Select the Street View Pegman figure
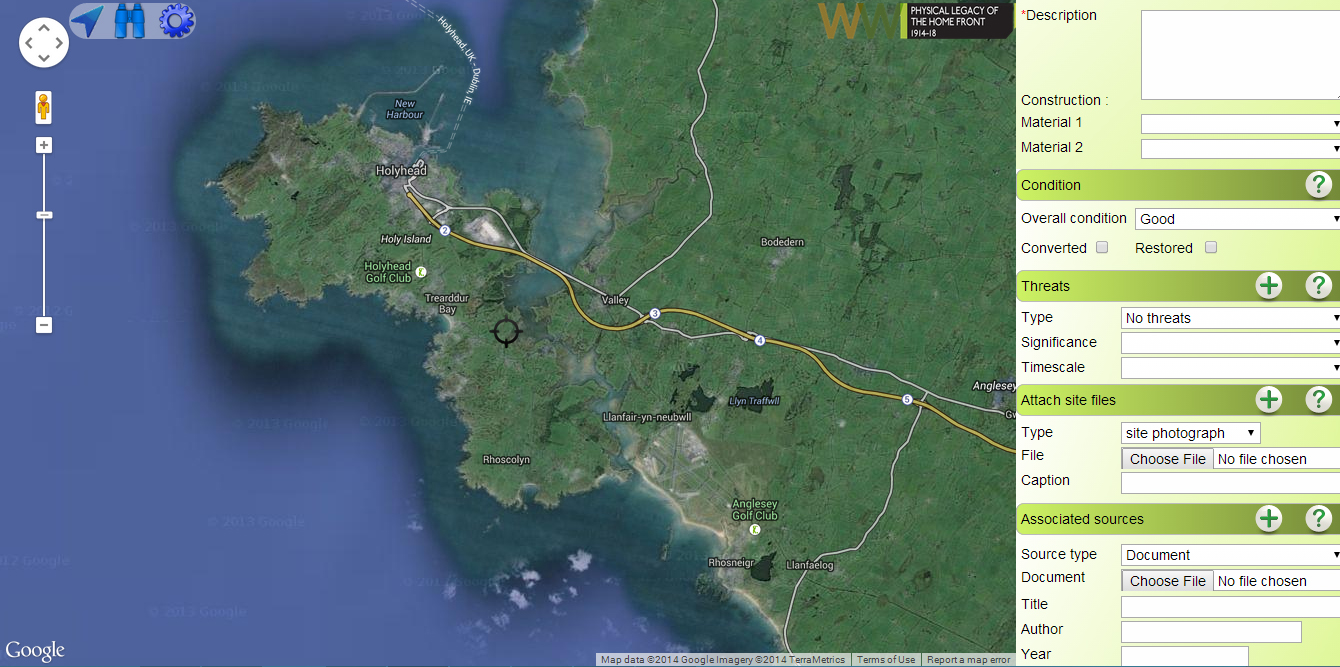The image size is (1340, 667). (x=43, y=107)
